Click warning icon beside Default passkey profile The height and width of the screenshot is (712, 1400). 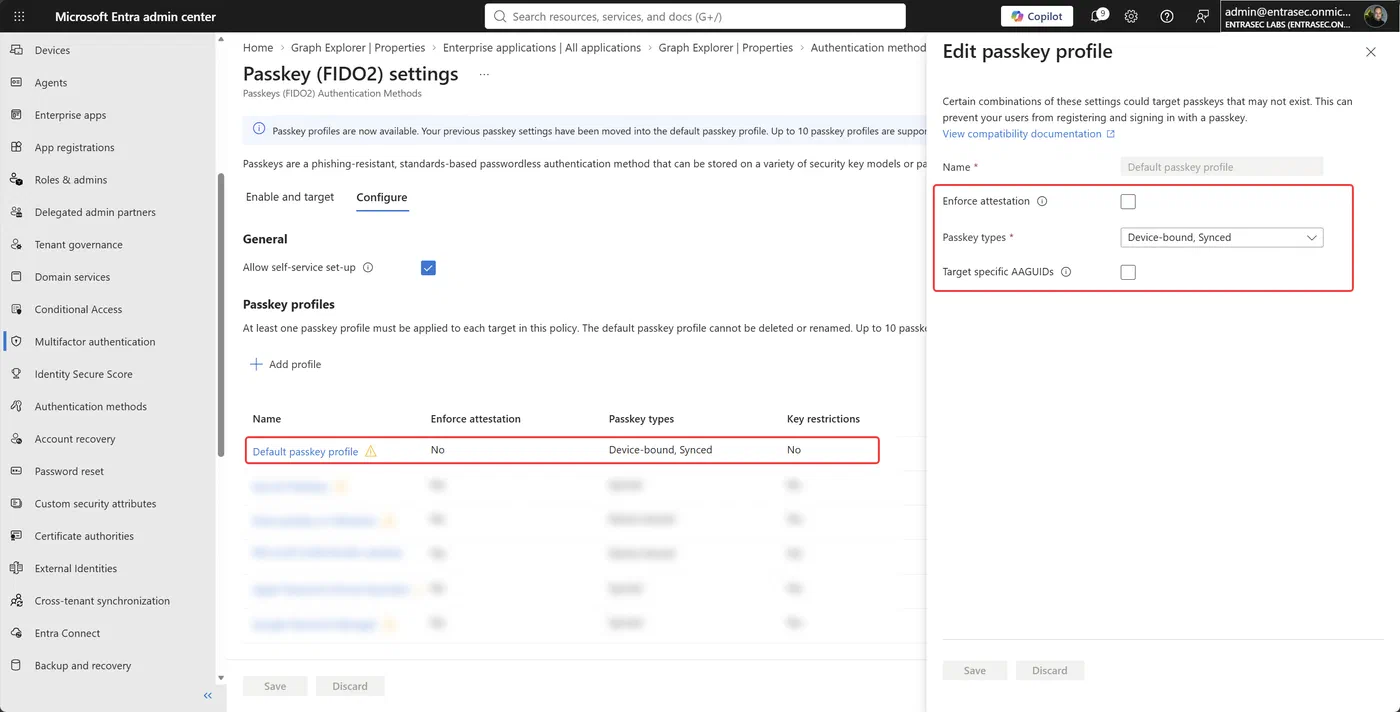pos(371,451)
